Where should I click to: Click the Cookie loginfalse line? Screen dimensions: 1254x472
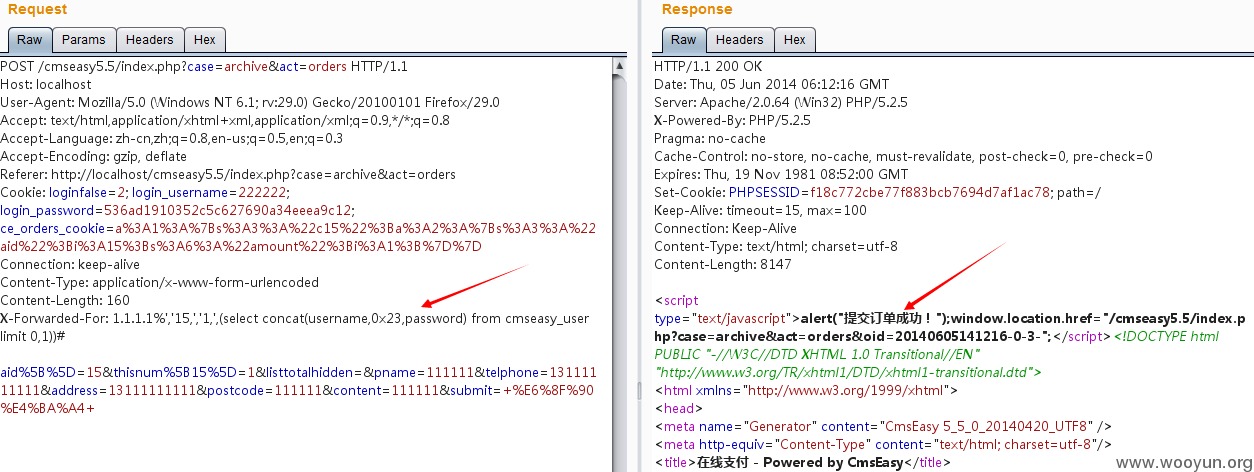pos(145,193)
